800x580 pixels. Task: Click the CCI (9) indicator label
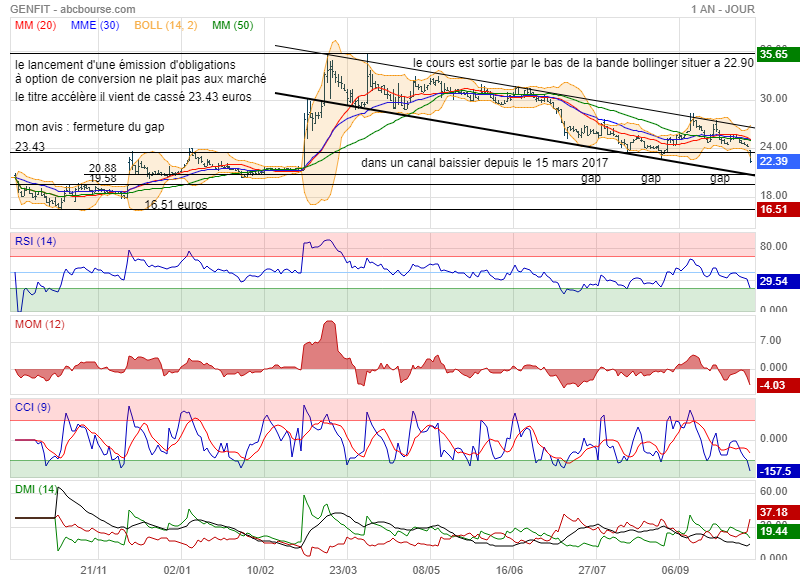pos(33,407)
